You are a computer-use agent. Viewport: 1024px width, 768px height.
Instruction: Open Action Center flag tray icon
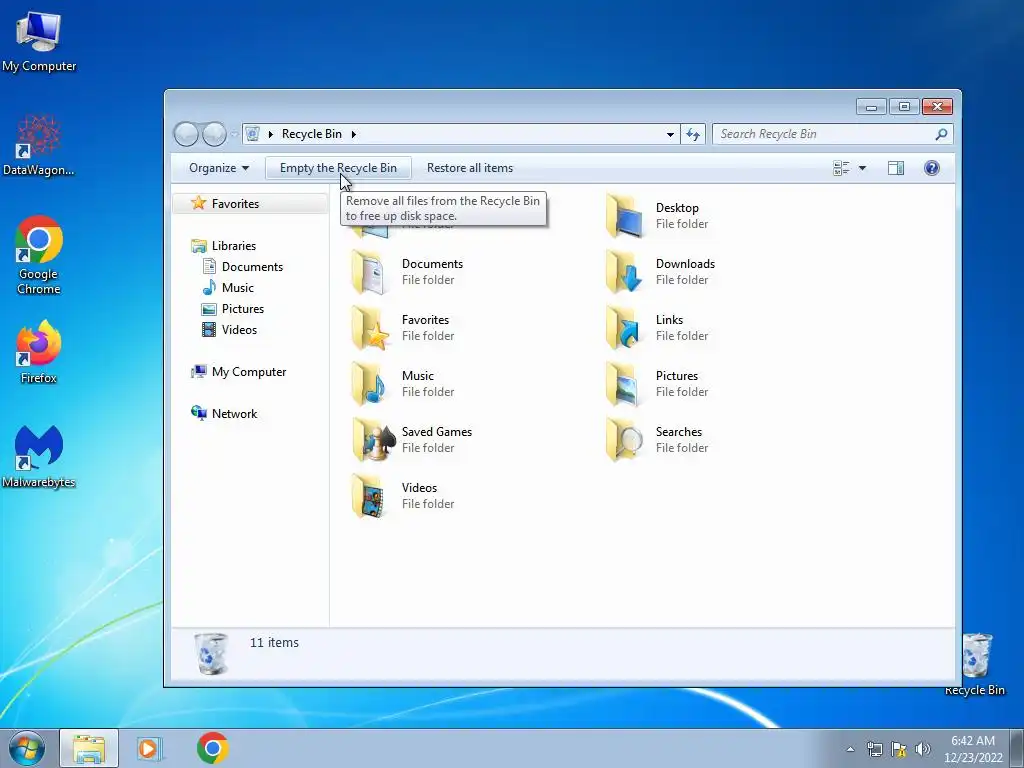pos(899,749)
